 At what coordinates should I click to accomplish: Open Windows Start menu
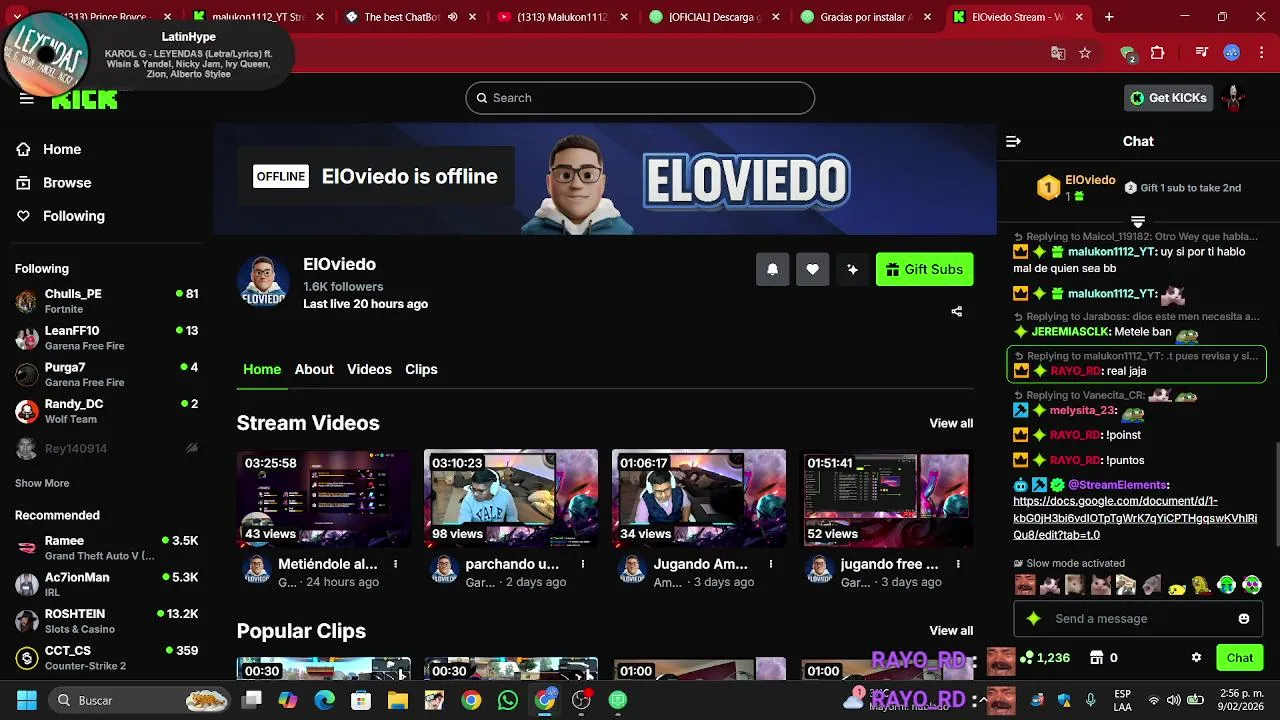coord(27,700)
